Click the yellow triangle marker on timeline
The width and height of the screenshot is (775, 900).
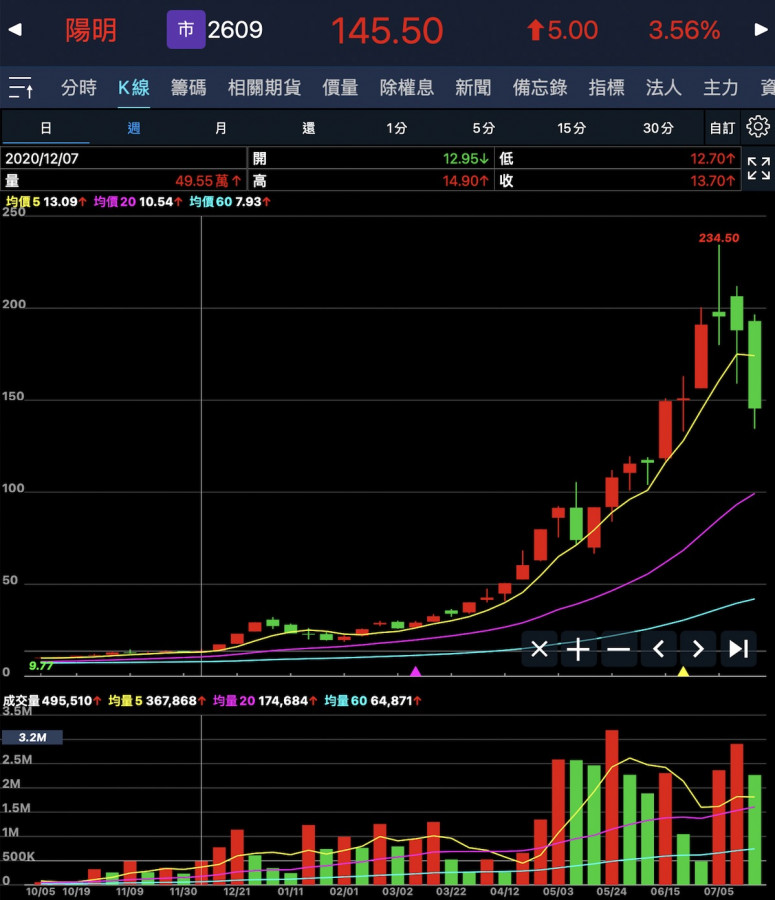point(684,671)
